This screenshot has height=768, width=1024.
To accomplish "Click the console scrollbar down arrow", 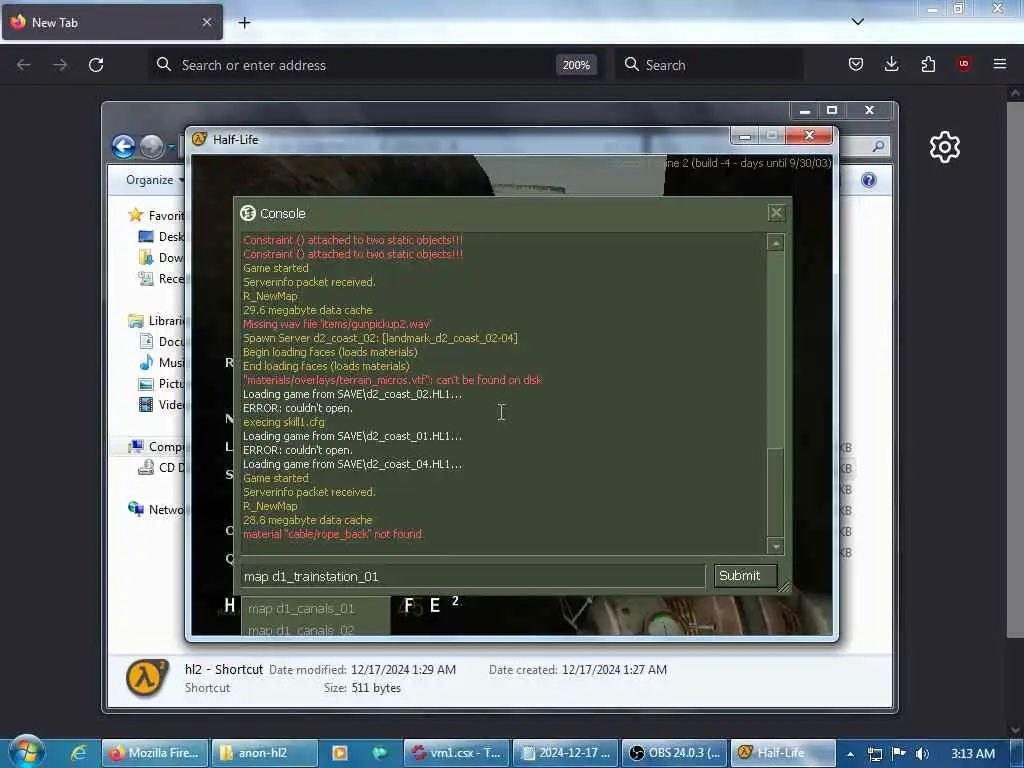I will coord(775,546).
